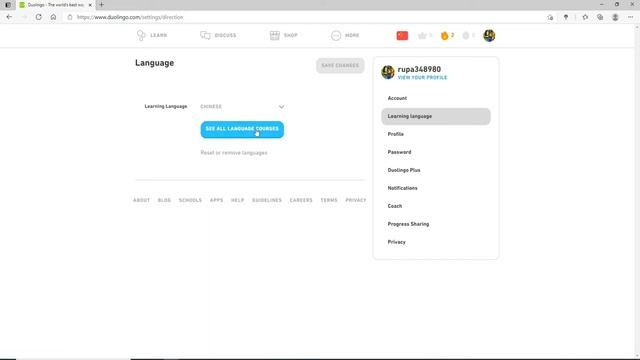This screenshot has width=640, height=360.
Task: Click the Help footer link
Action: coord(238,200)
